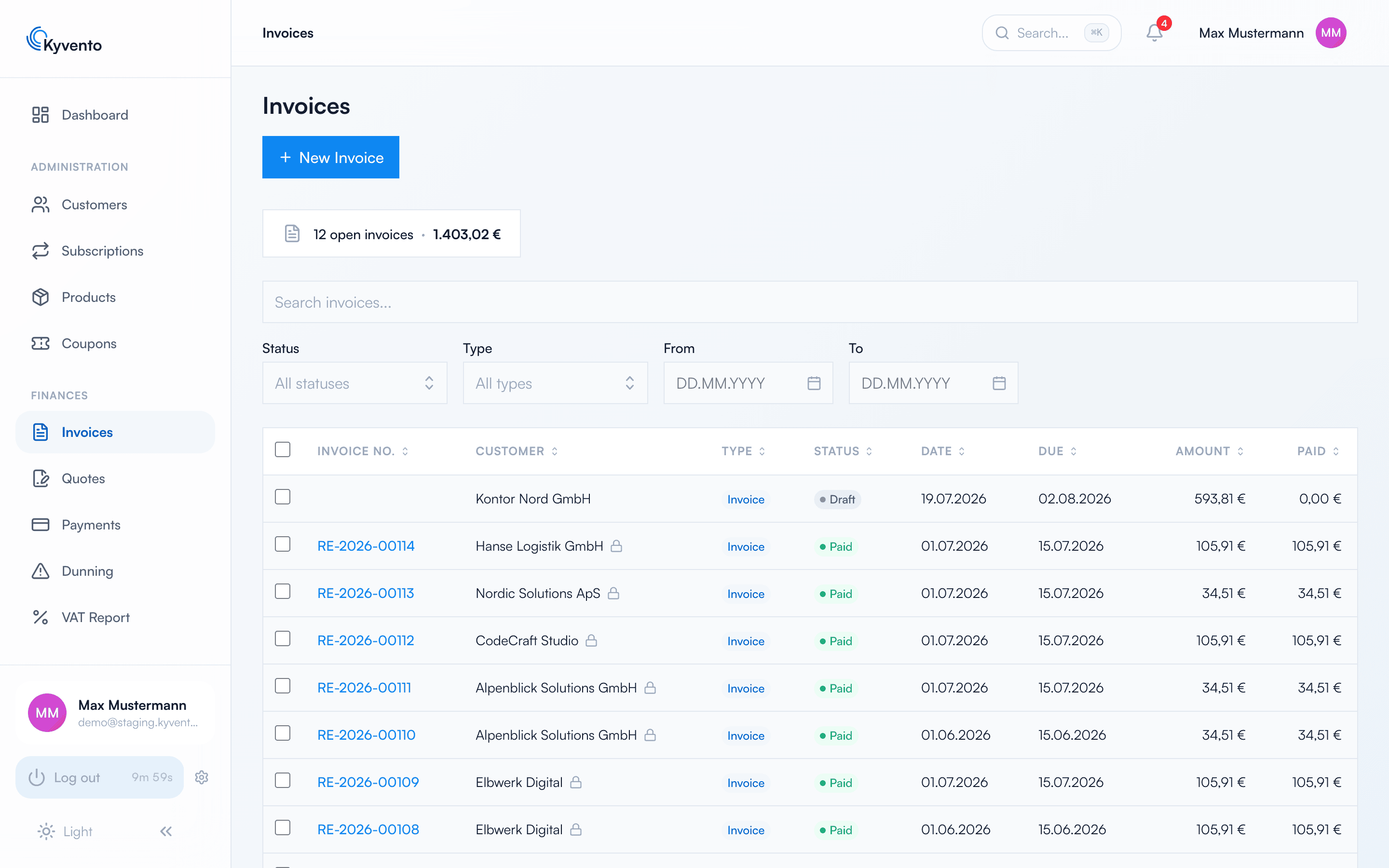Click the Customers people icon
1389x868 pixels.
pyautogui.click(x=40, y=205)
